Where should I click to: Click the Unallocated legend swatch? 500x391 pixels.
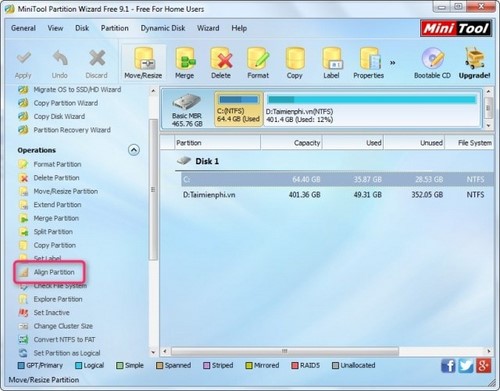point(335,365)
